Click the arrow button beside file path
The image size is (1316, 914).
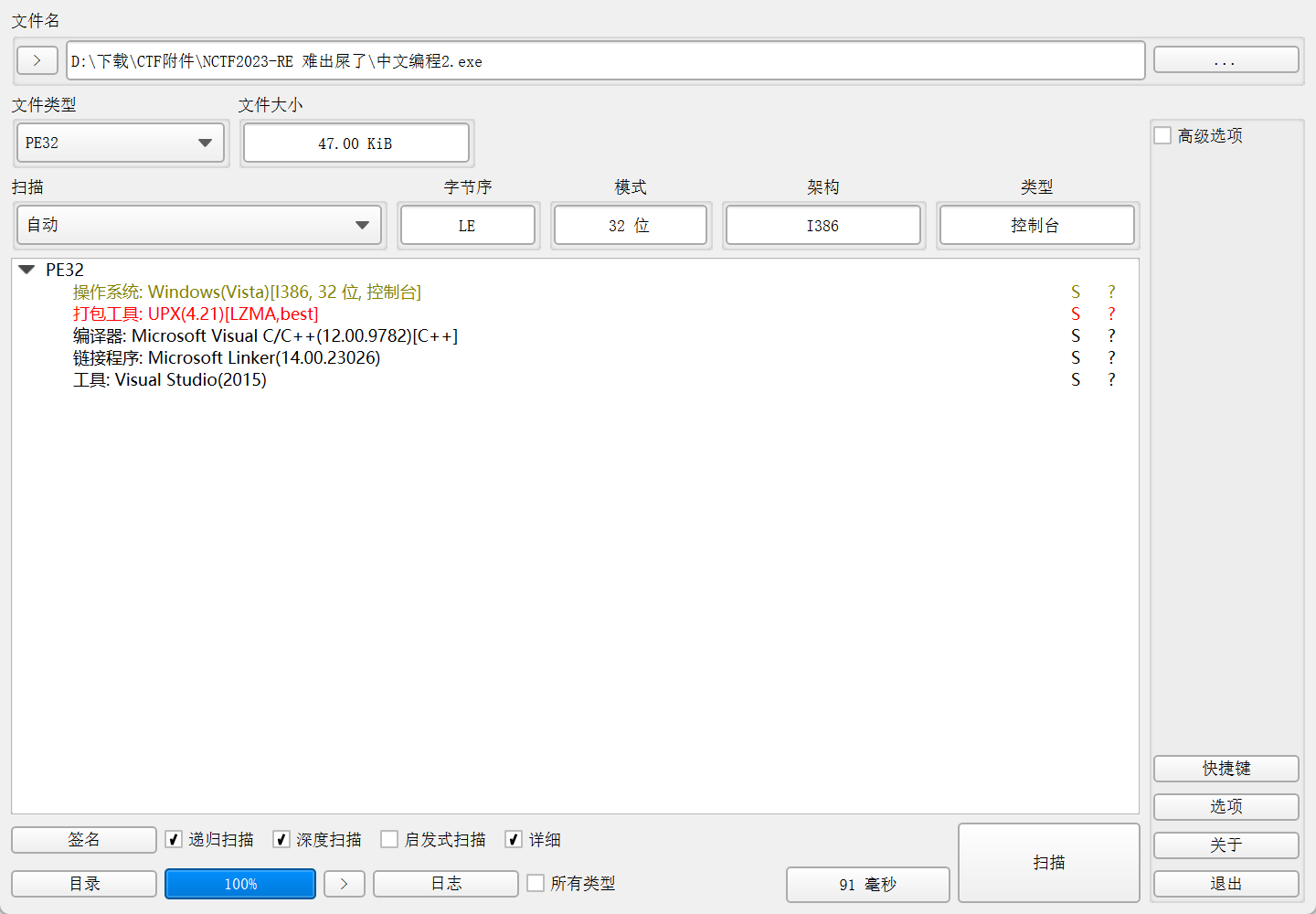click(37, 60)
